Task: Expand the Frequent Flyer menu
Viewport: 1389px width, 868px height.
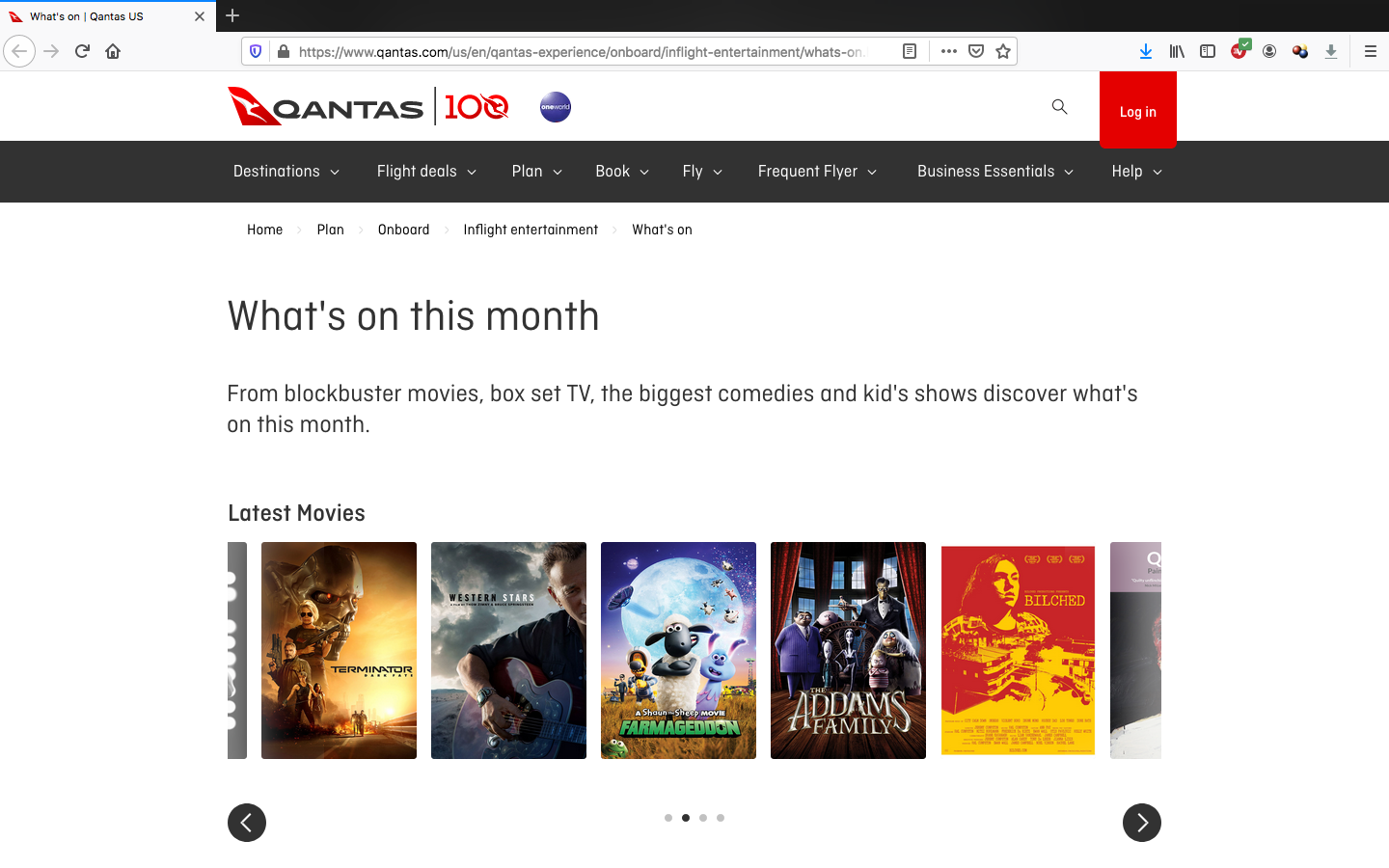Action: pyautogui.click(x=817, y=172)
